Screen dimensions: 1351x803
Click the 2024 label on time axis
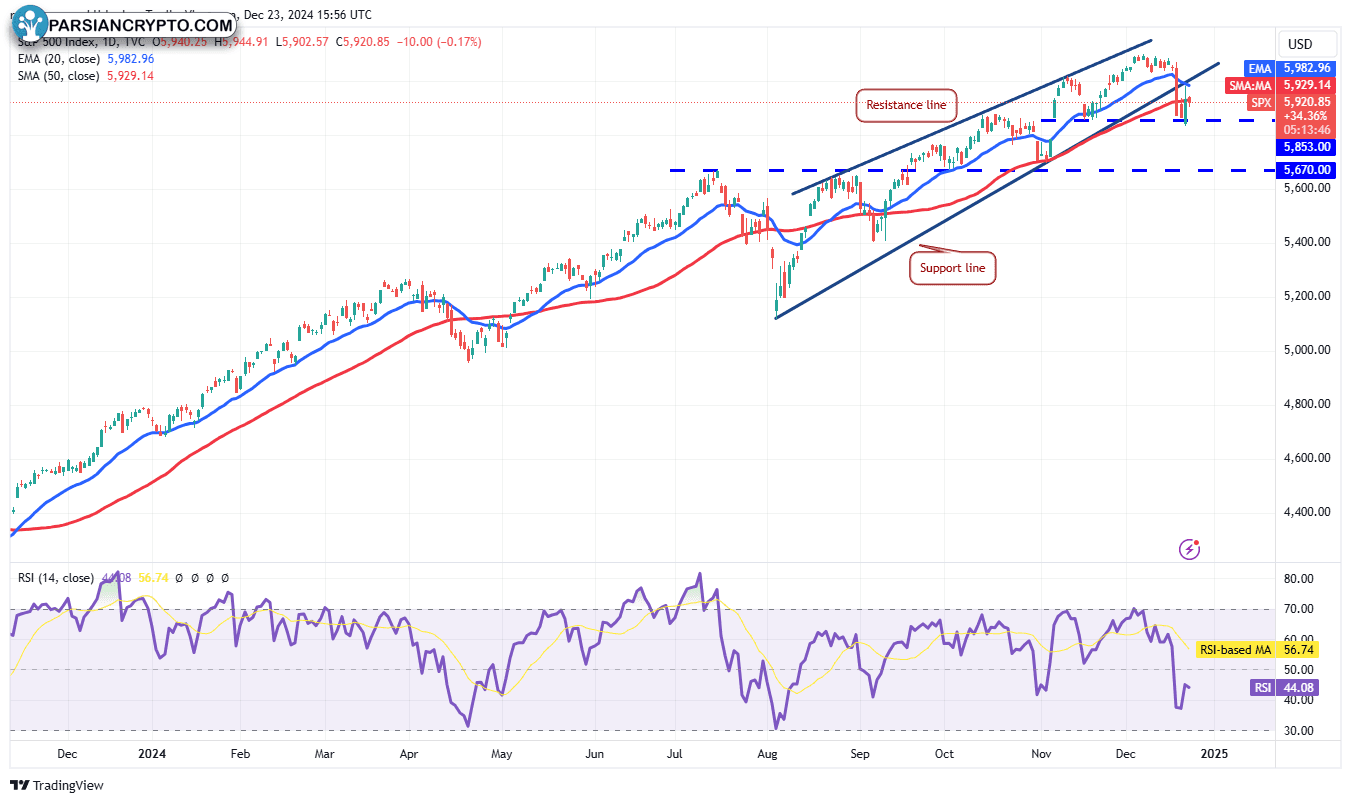pyautogui.click(x=153, y=754)
